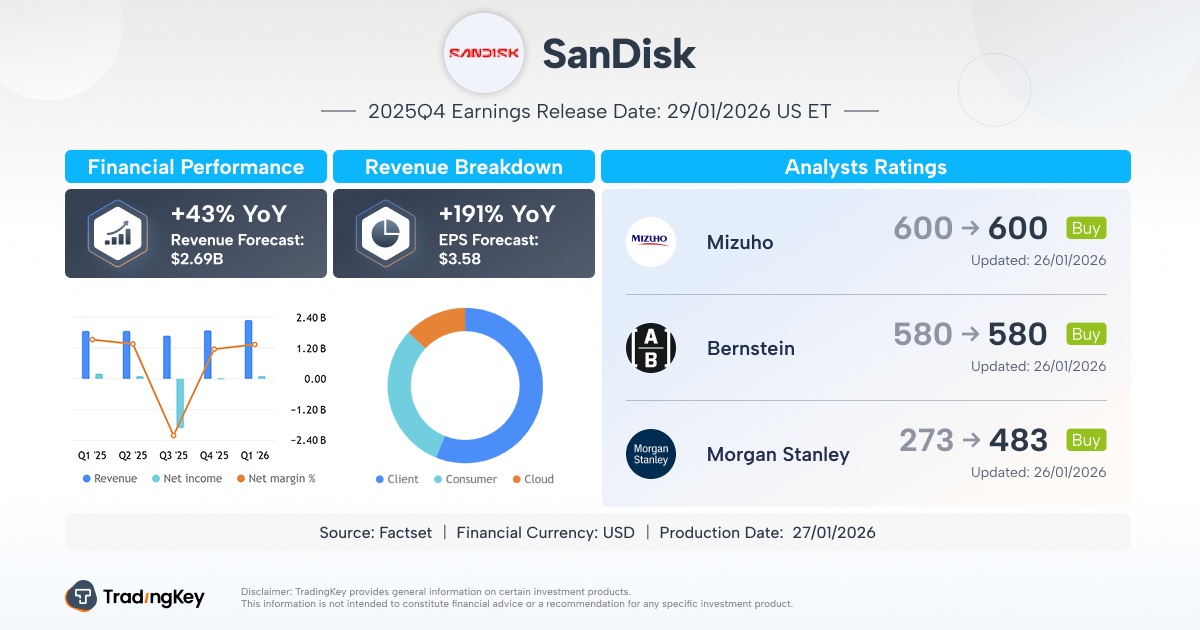The height and width of the screenshot is (630, 1200).
Task: Click the TradingKey logo icon
Action: pos(80,597)
